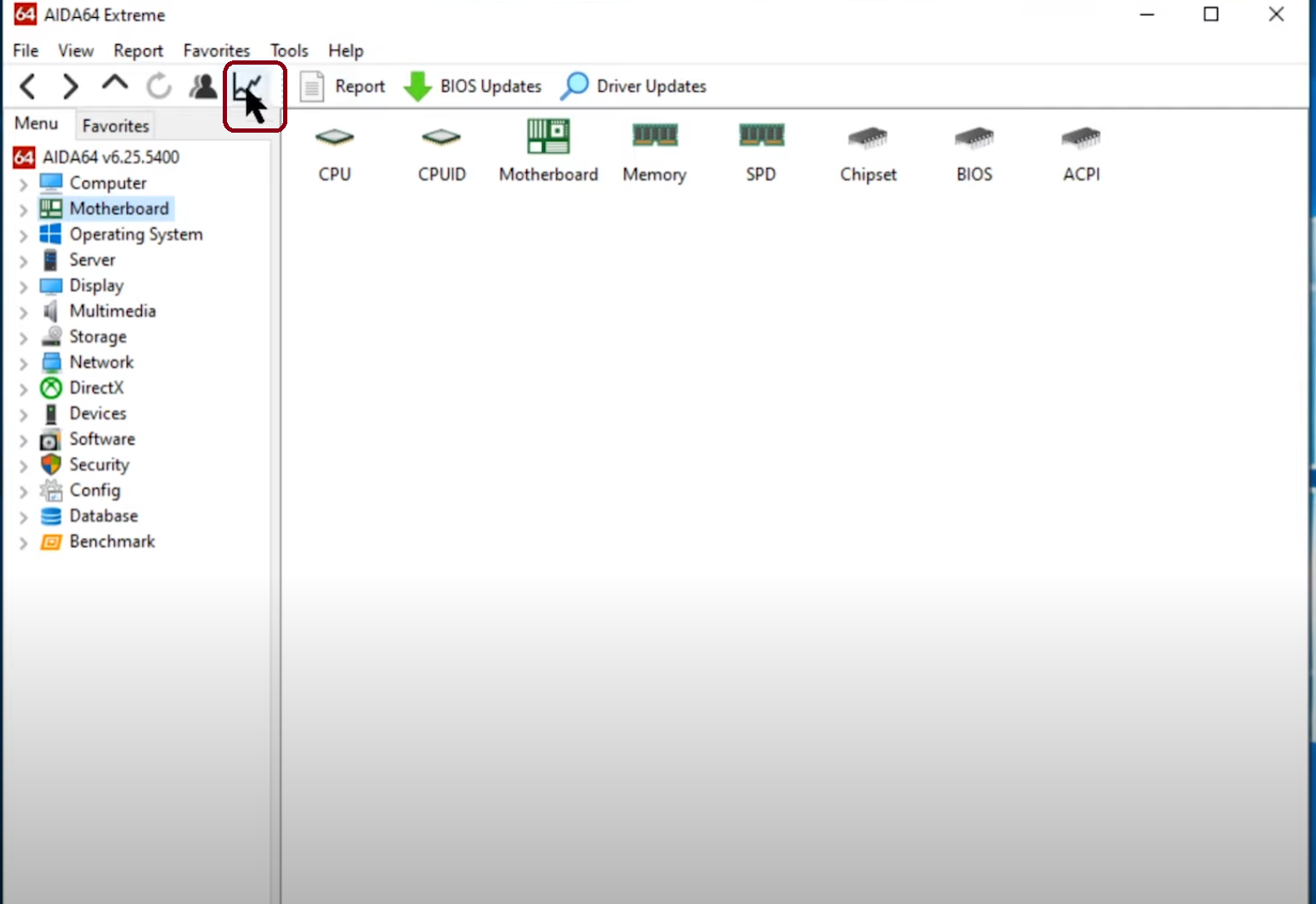This screenshot has width=1316, height=904.
Task: Open the CPU chip icon
Action: 335,137
